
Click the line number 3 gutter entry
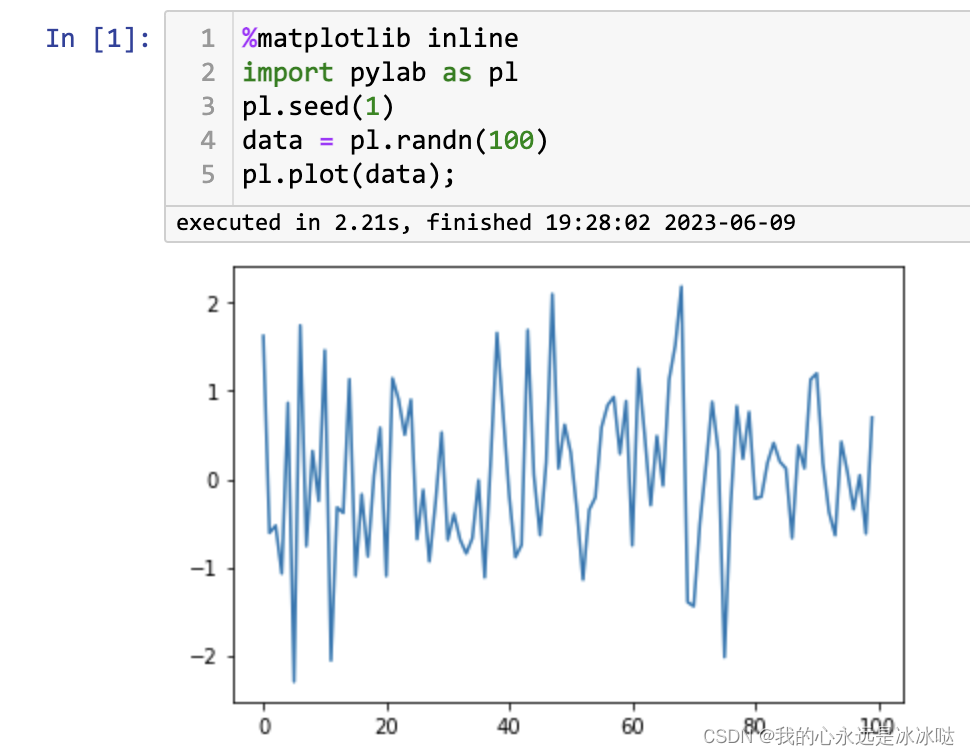pos(207,106)
